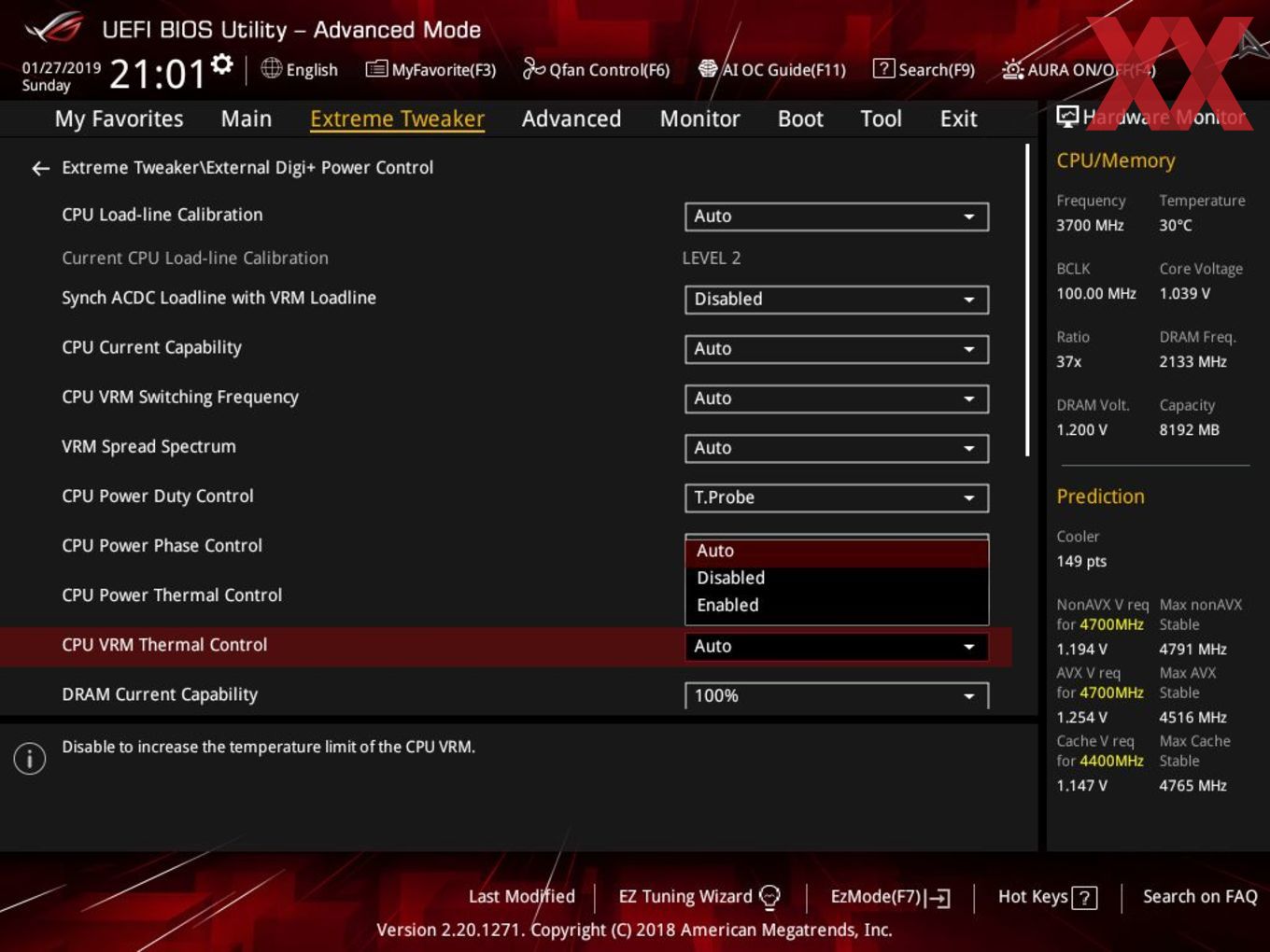This screenshot has height=952, width=1270.
Task: Click the CPU/Memory section heading
Action: tap(1116, 161)
